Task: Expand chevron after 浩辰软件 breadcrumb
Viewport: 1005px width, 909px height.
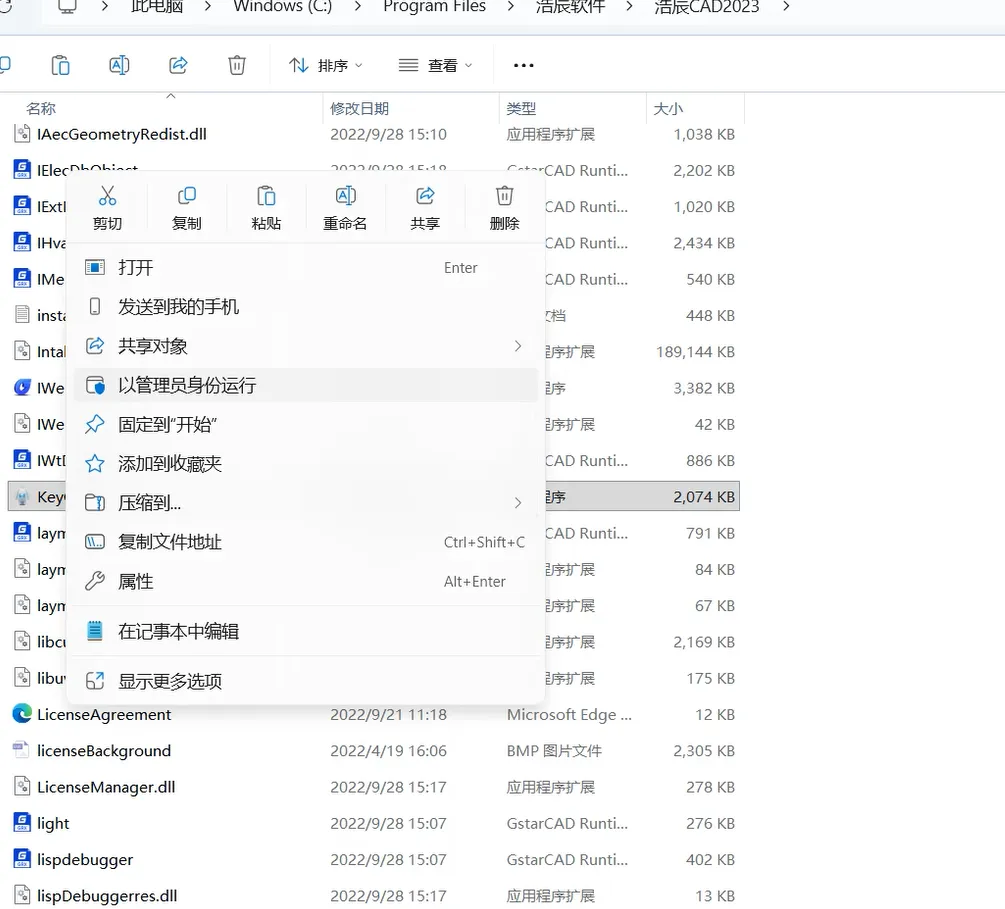Action: tap(629, 6)
